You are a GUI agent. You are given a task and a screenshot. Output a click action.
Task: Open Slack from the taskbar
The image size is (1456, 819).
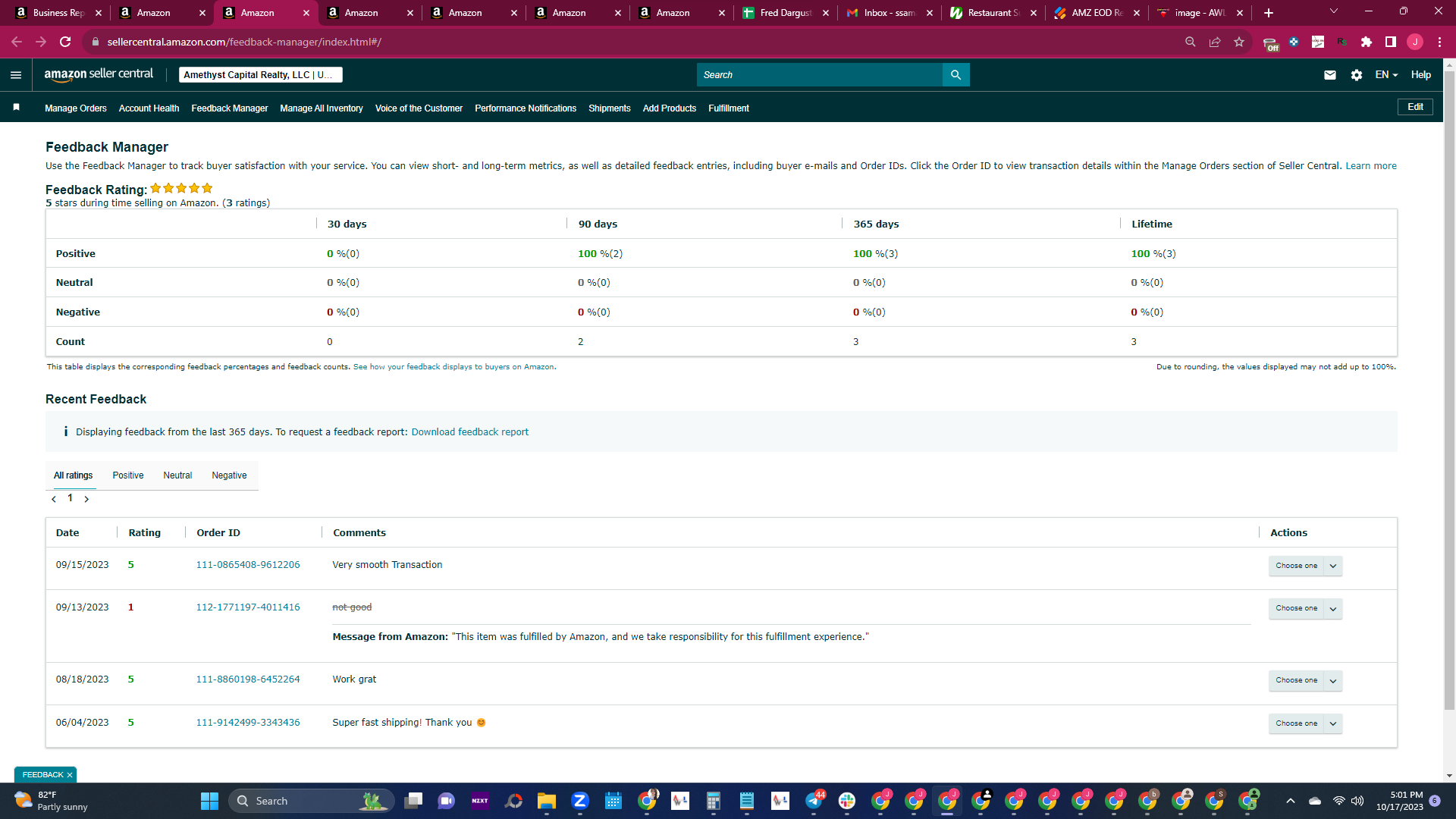click(x=847, y=801)
